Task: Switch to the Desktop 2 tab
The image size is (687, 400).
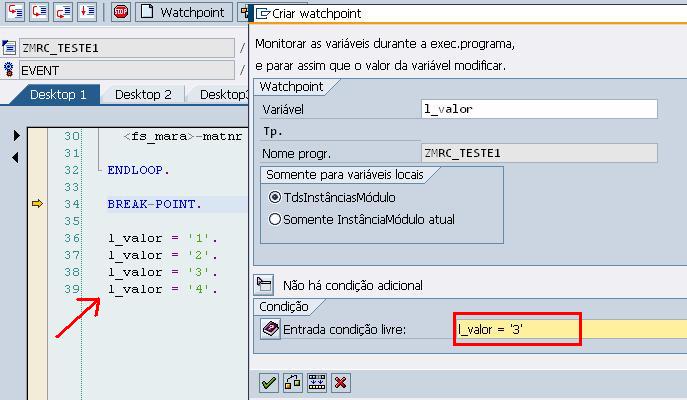Action: (x=143, y=94)
